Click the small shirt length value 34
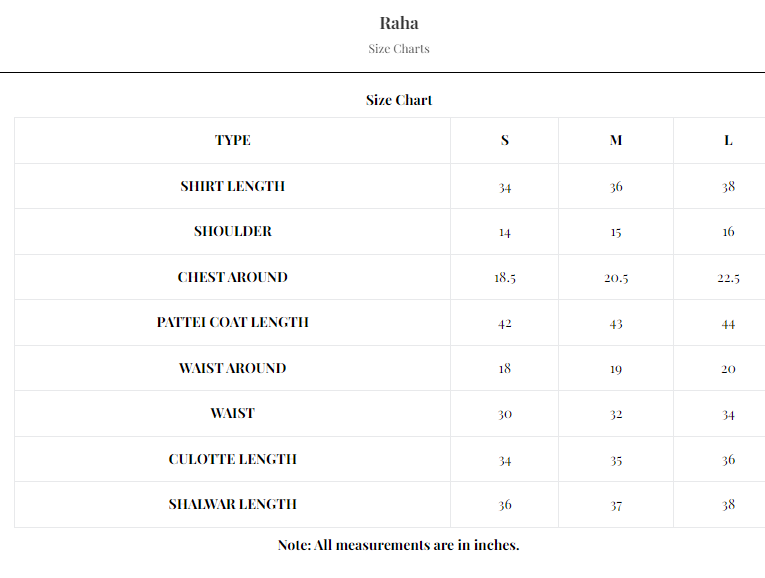Image resolution: width=765 pixels, height=578 pixels. pos(505,187)
